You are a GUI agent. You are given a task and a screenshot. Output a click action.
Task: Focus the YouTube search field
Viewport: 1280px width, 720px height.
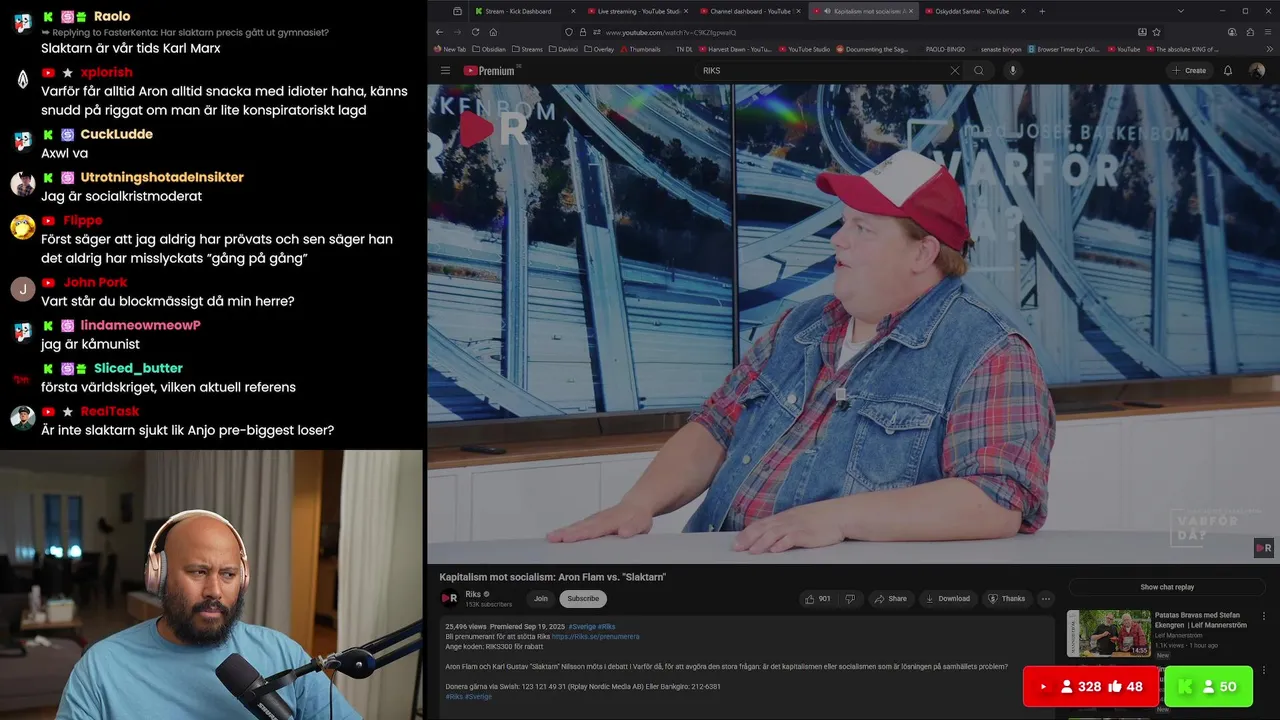tap(820, 71)
